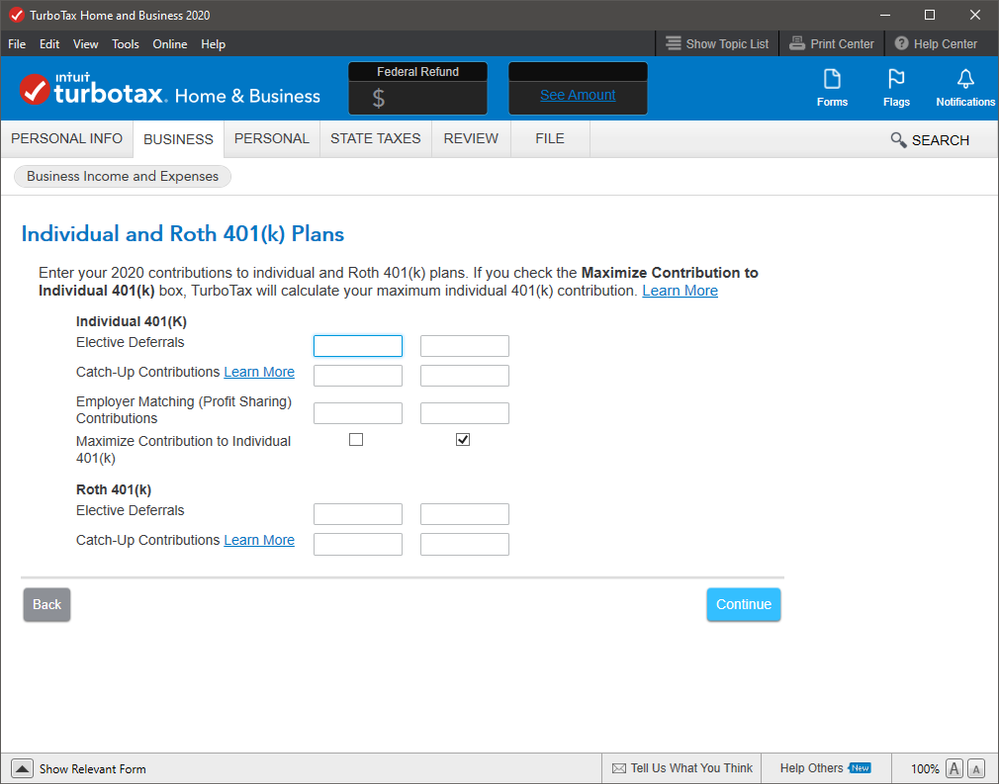Select the BUSINESS tab

[x=178, y=139]
